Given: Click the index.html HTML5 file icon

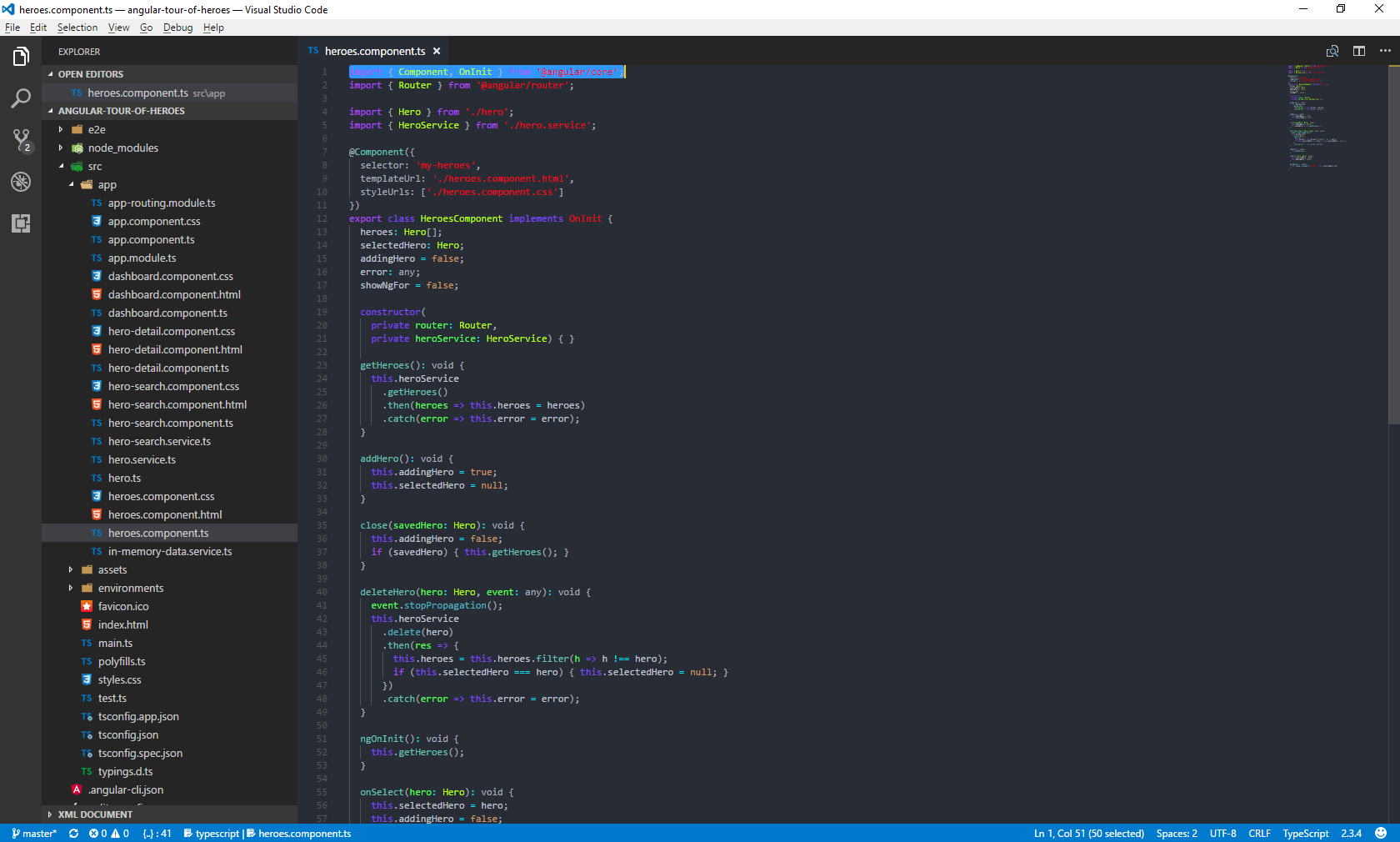Looking at the screenshot, I should pos(87,625).
